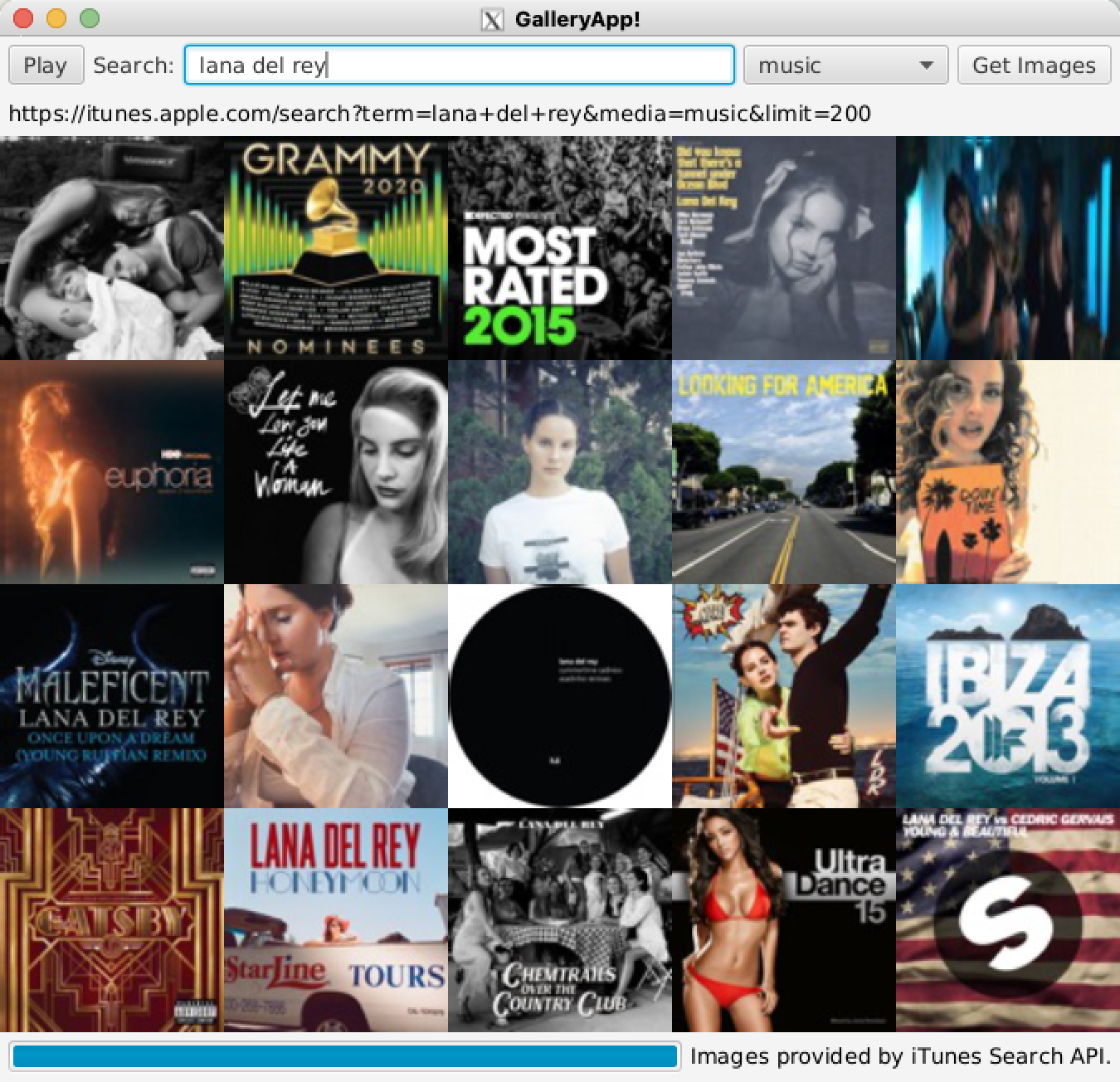Image resolution: width=1120 pixels, height=1082 pixels.
Task: Open the Ultra Dance 15 cover
Action: 784,920
